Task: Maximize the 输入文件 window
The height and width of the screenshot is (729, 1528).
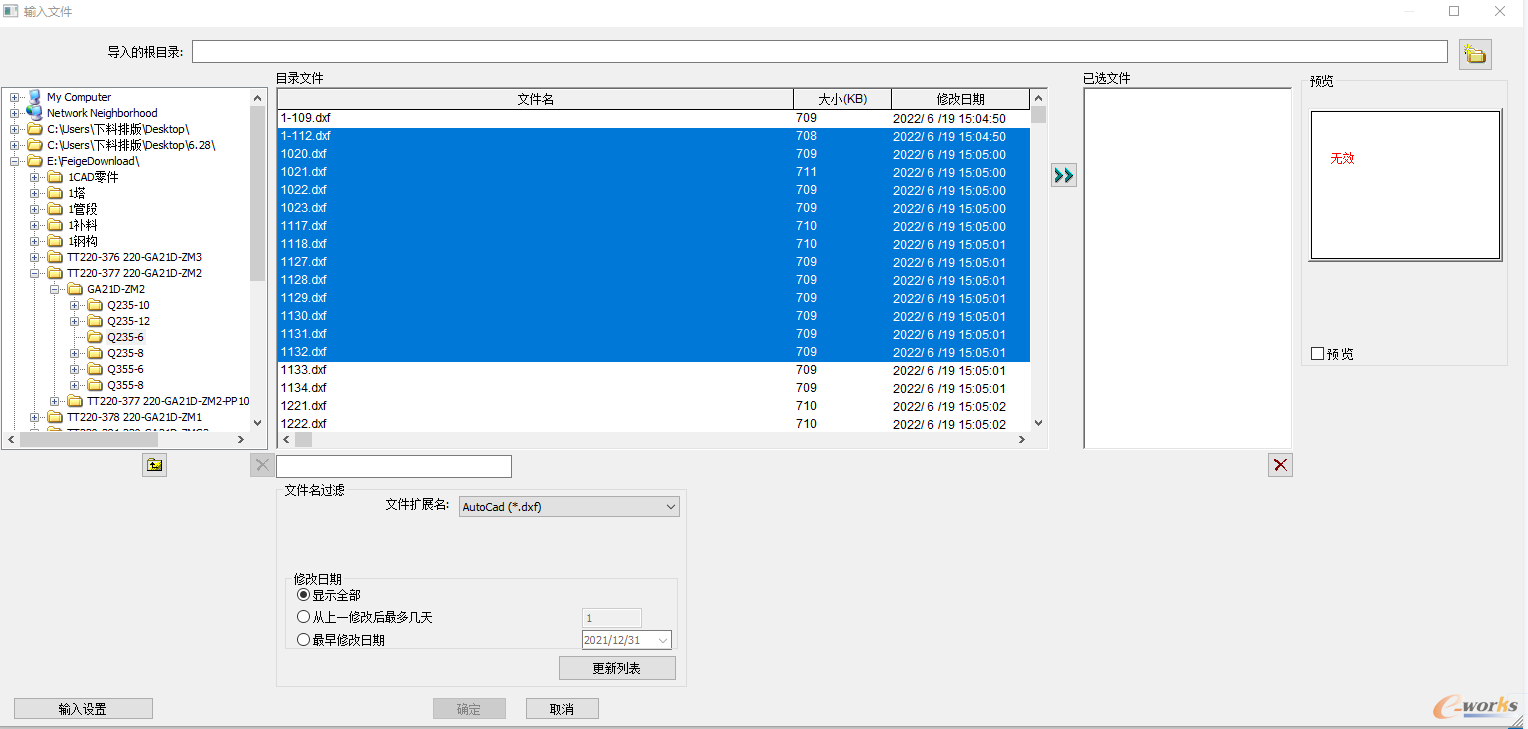Action: coord(1454,12)
